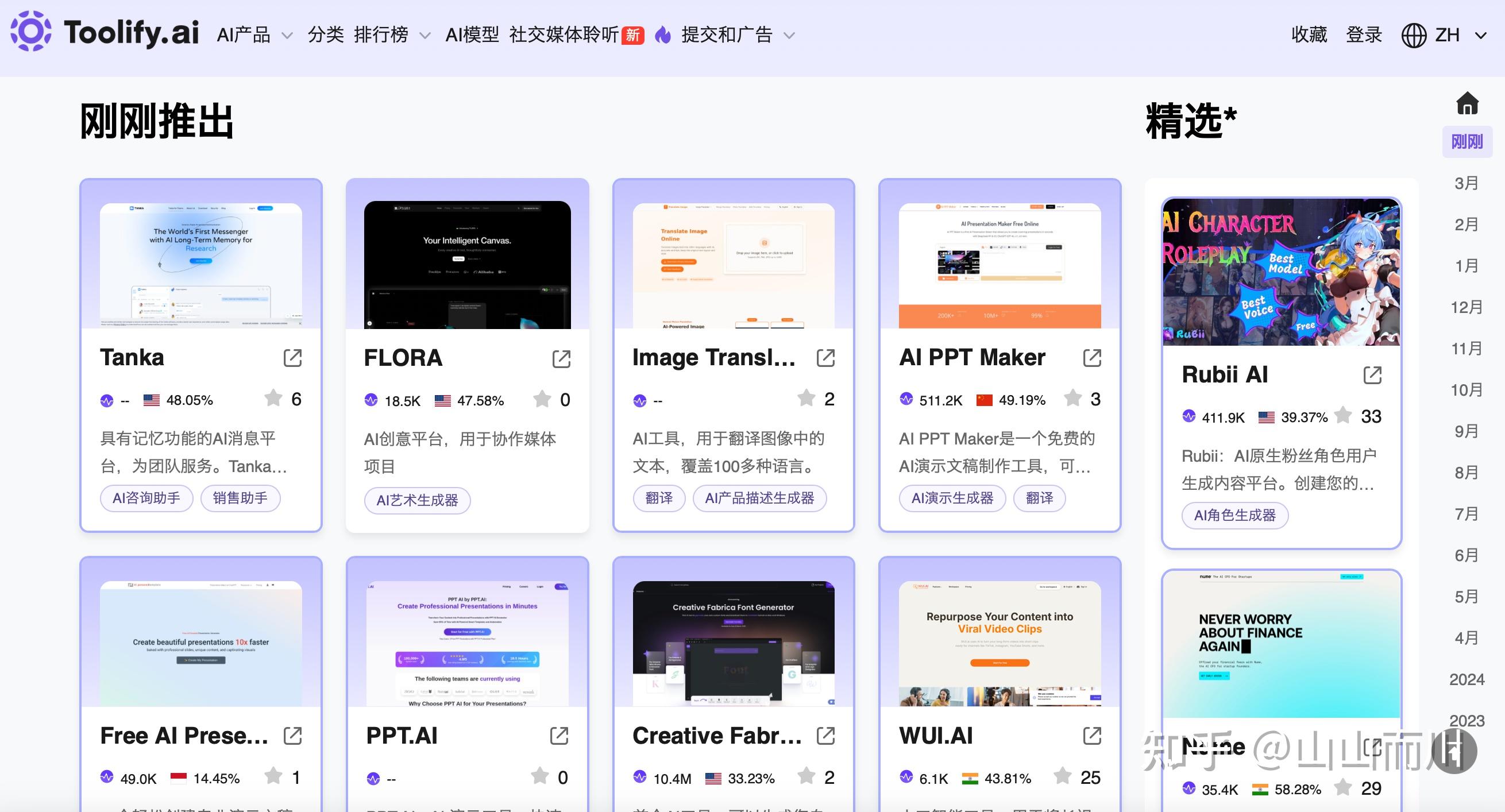Open Tanka's external link icon
Image resolution: width=1505 pixels, height=812 pixels.
click(x=293, y=358)
